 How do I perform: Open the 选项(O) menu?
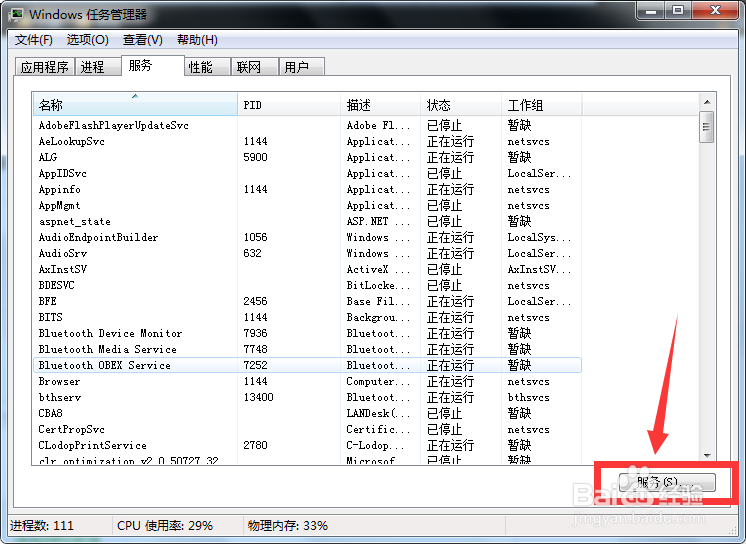[88, 40]
